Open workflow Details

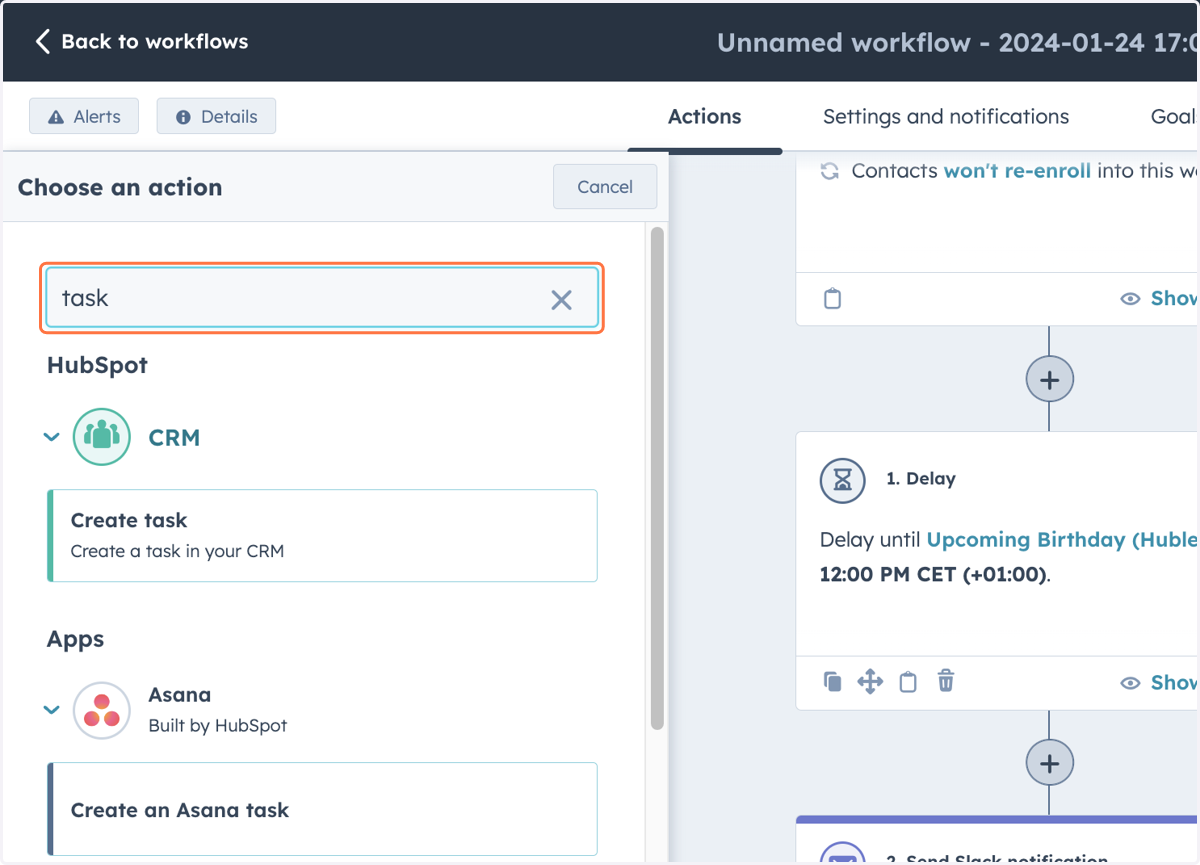(216, 116)
